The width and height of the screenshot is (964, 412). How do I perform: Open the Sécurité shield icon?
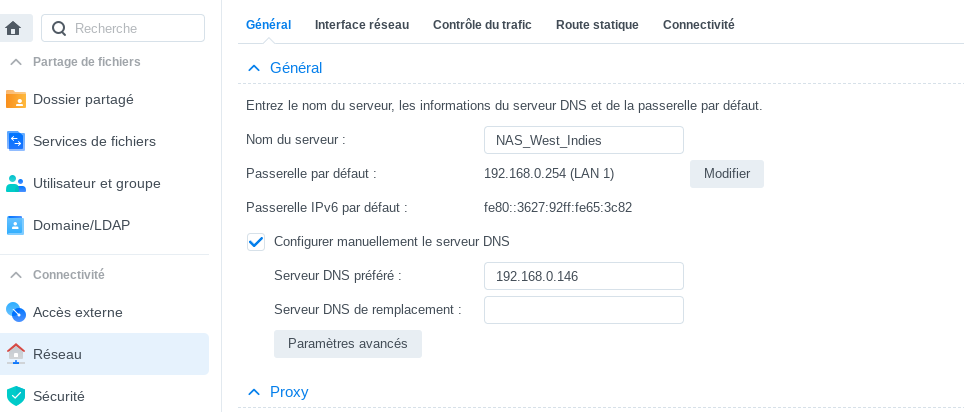(x=16, y=396)
